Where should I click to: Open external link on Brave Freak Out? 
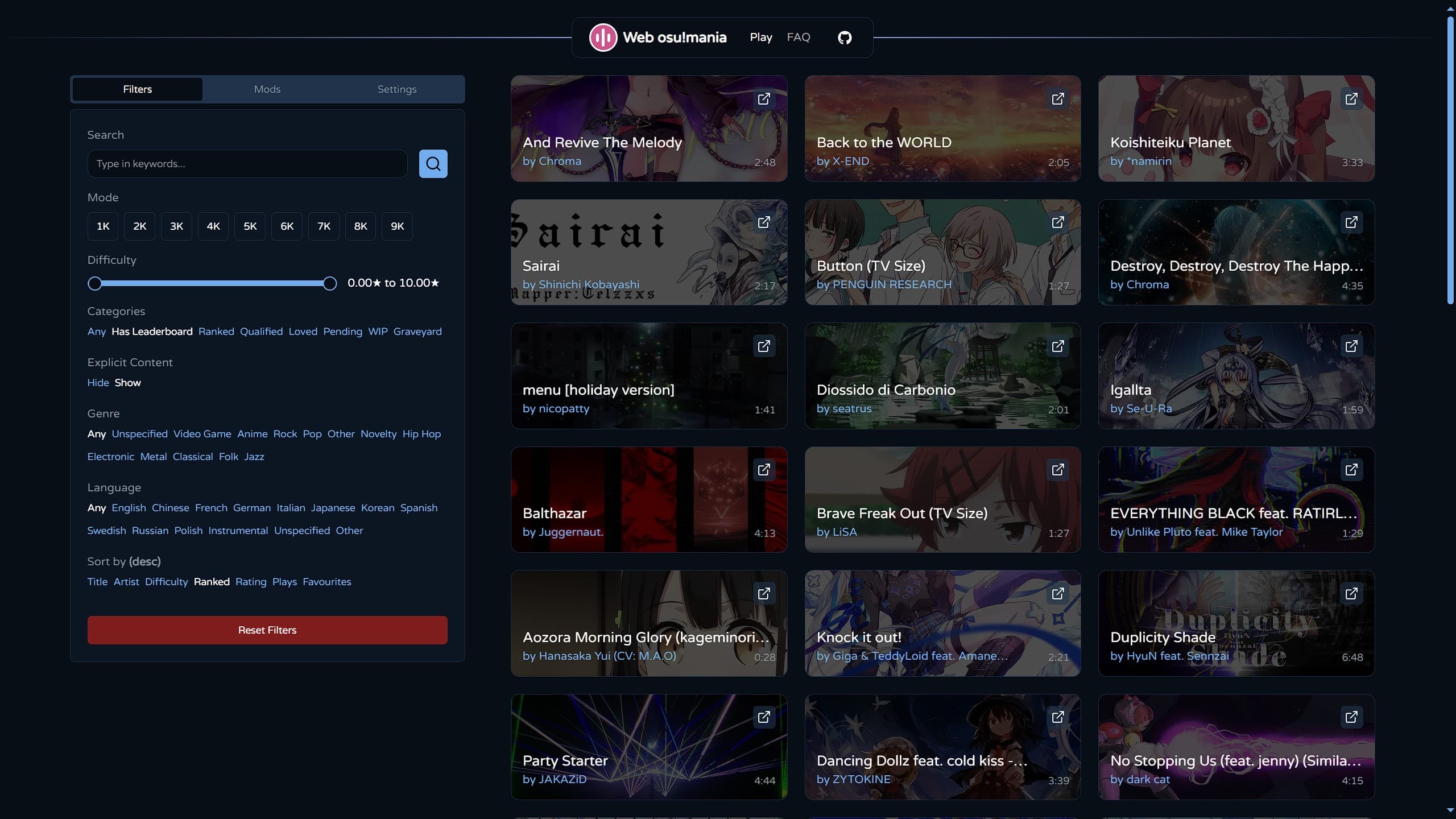(1057, 470)
